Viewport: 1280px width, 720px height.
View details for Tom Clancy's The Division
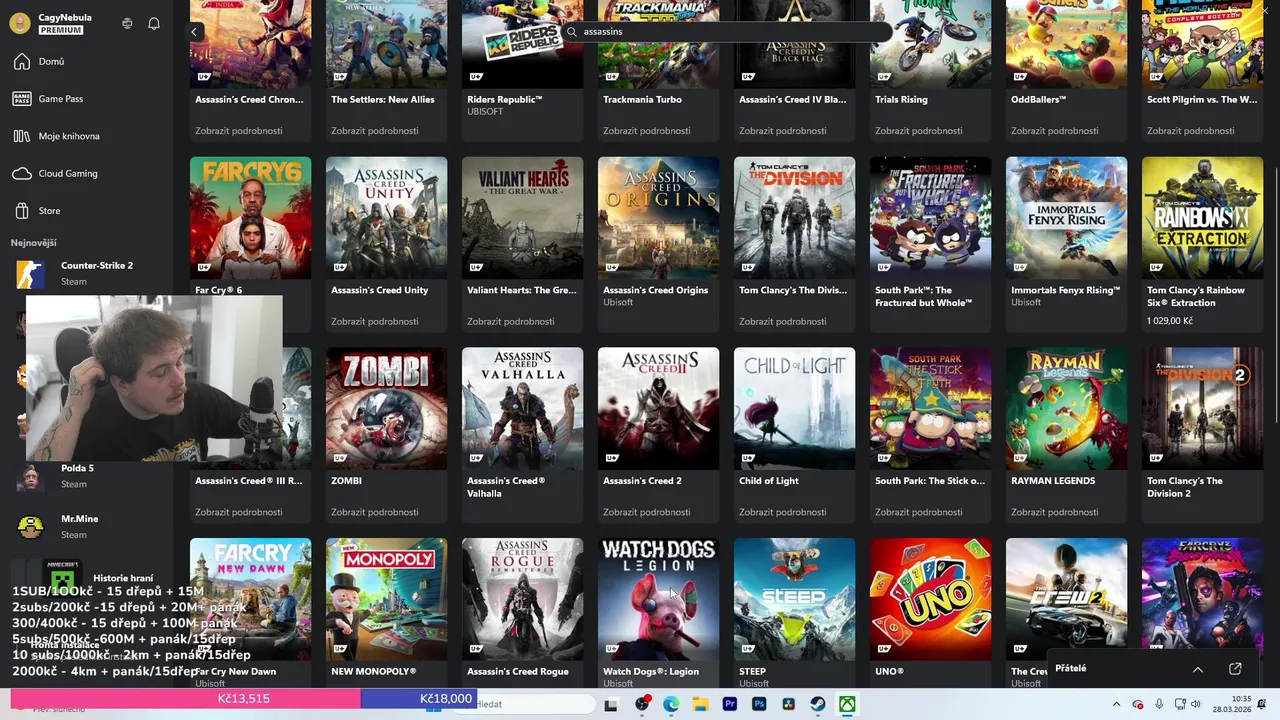(783, 321)
